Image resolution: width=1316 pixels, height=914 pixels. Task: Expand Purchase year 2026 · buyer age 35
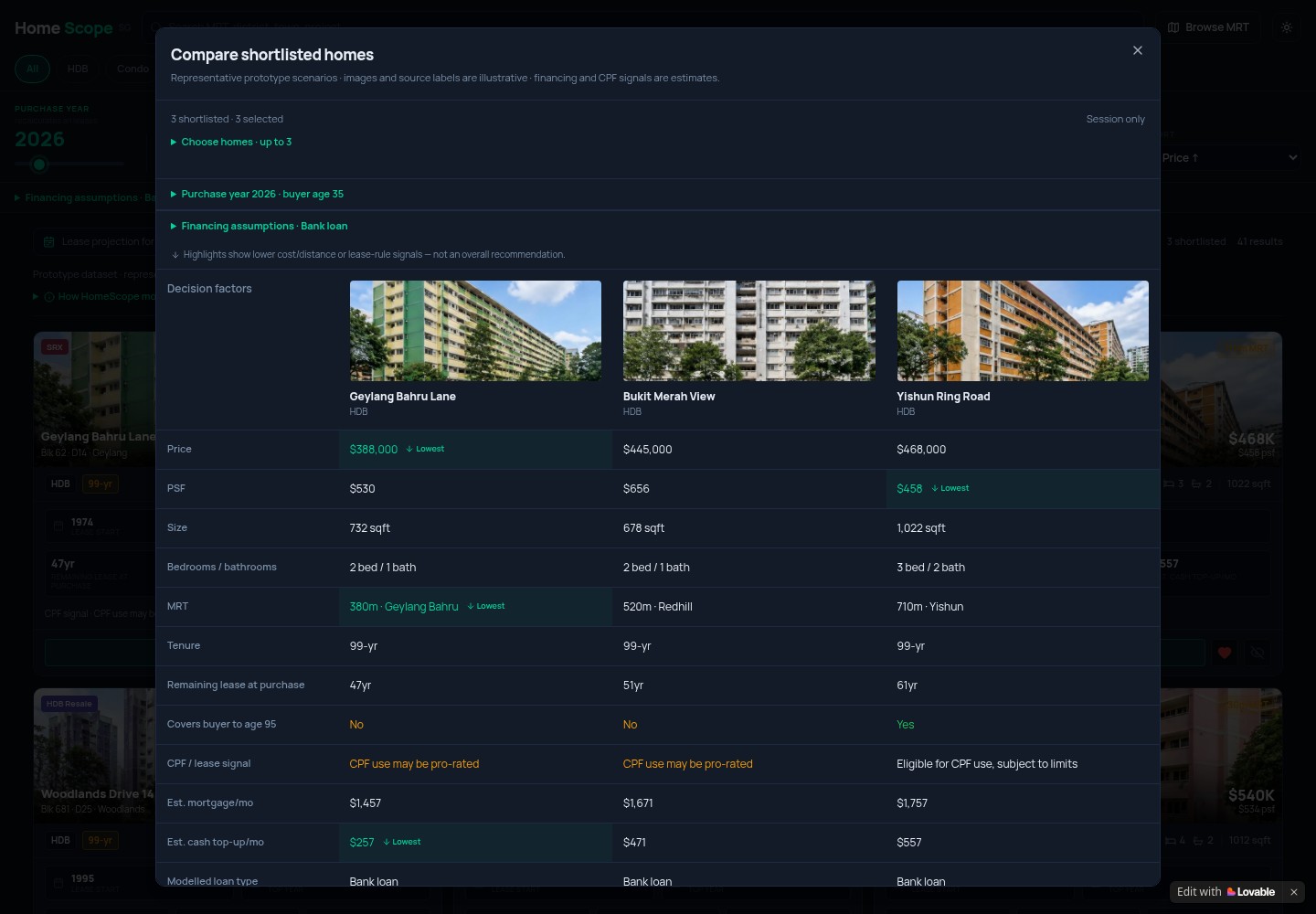pos(257,194)
